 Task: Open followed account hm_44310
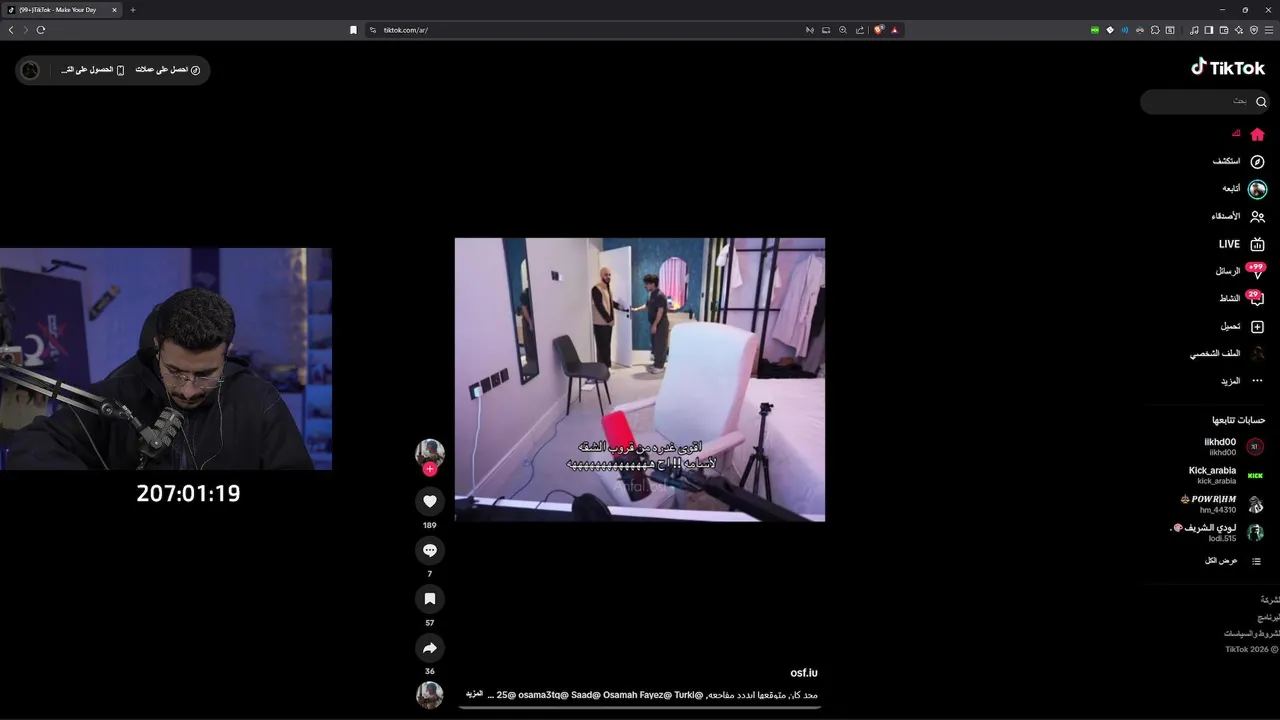(1223, 504)
